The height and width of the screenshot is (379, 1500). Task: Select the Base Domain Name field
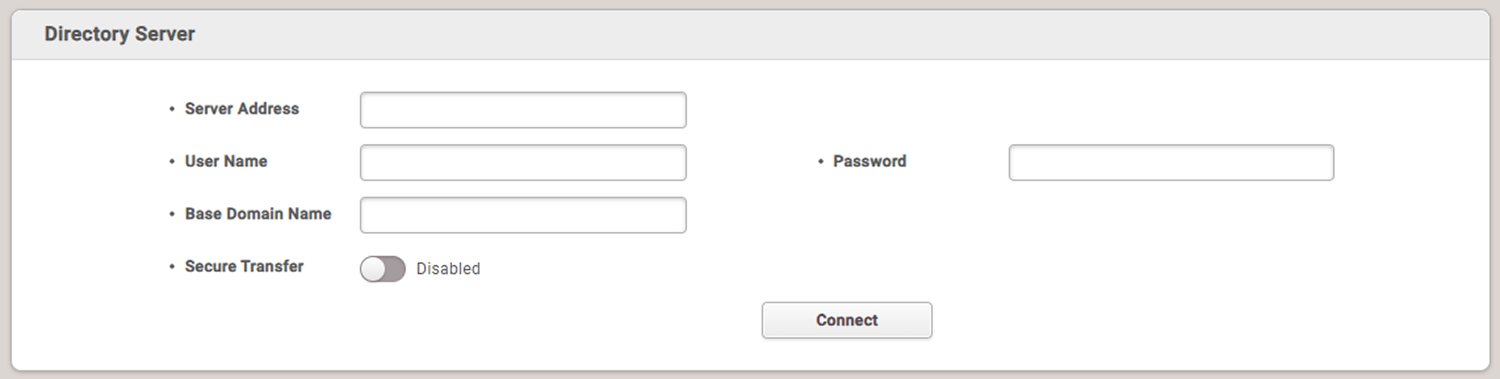point(523,215)
